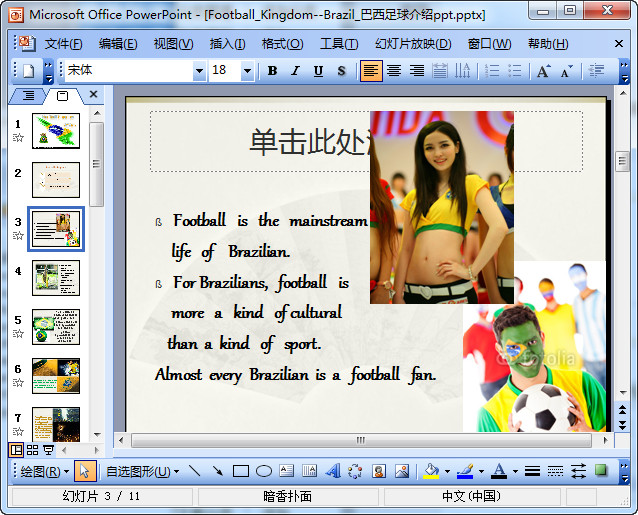Screen dimensions: 638x515
Task: Open 绘图(R) drawing menu
Action: coord(44,471)
